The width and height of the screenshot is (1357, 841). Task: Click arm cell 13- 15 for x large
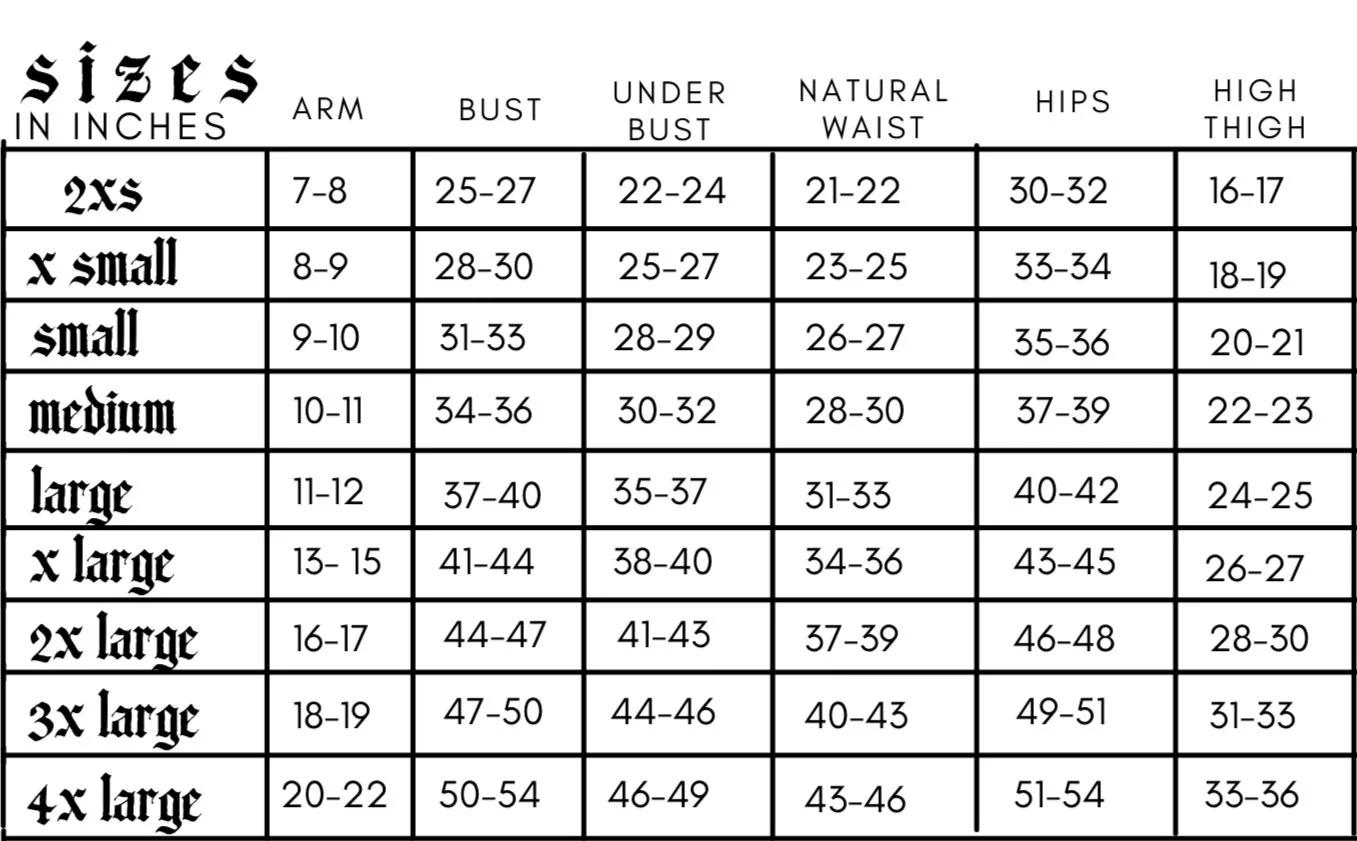point(337,562)
